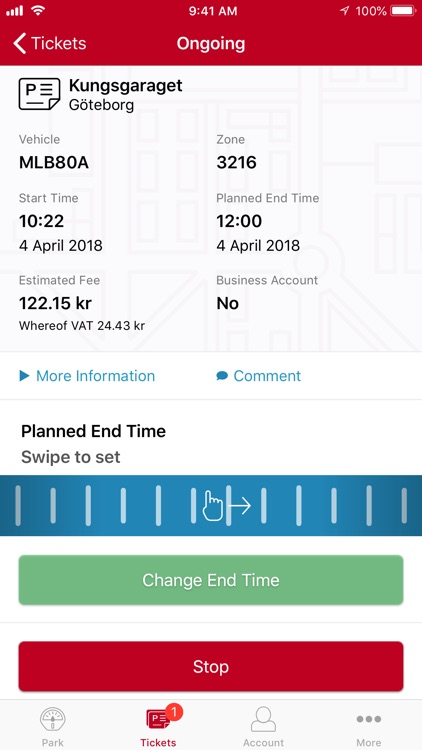Tap zone number 3216
422x750 pixels.
click(x=236, y=163)
